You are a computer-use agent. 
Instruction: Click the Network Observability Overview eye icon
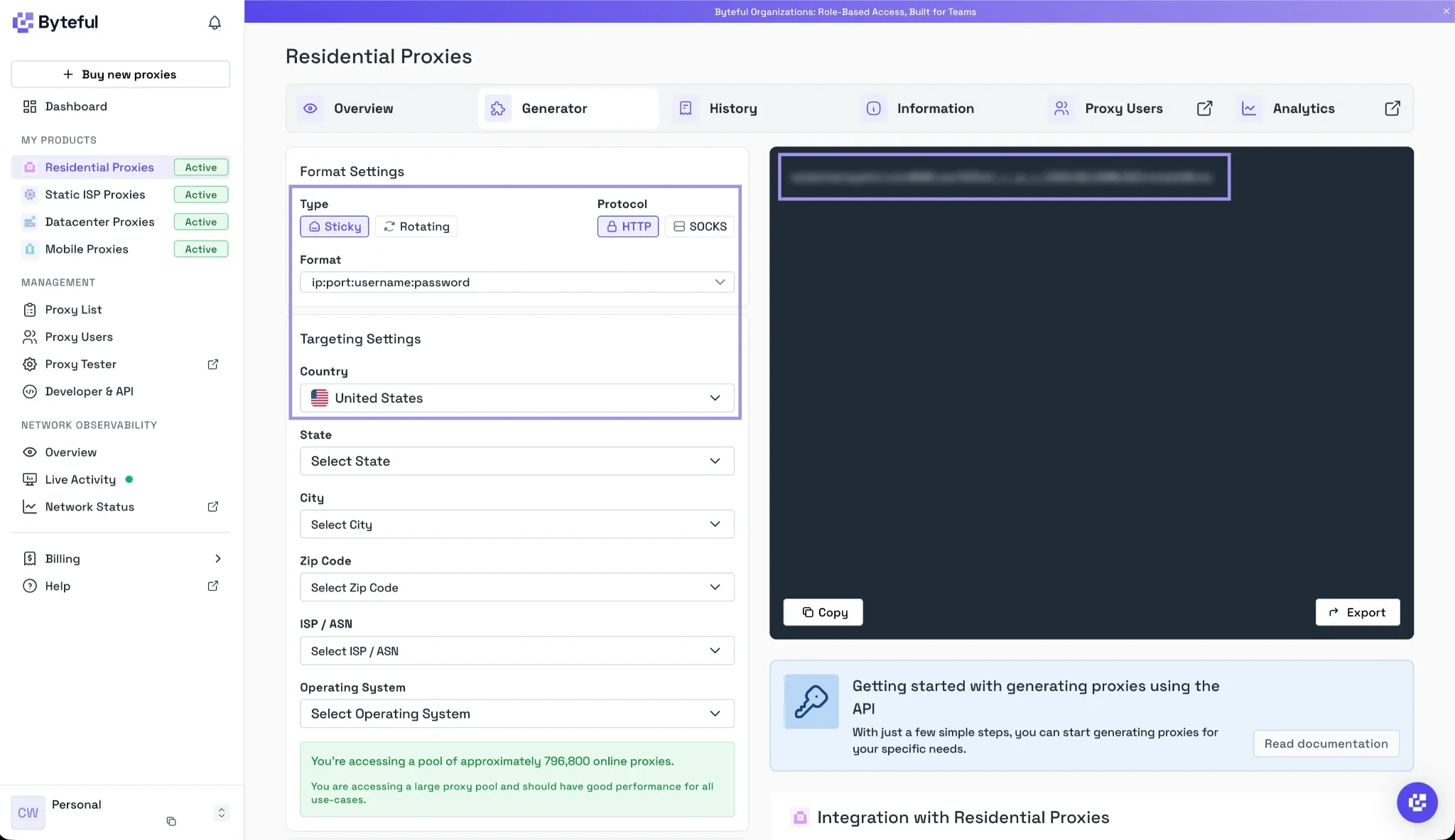29,452
